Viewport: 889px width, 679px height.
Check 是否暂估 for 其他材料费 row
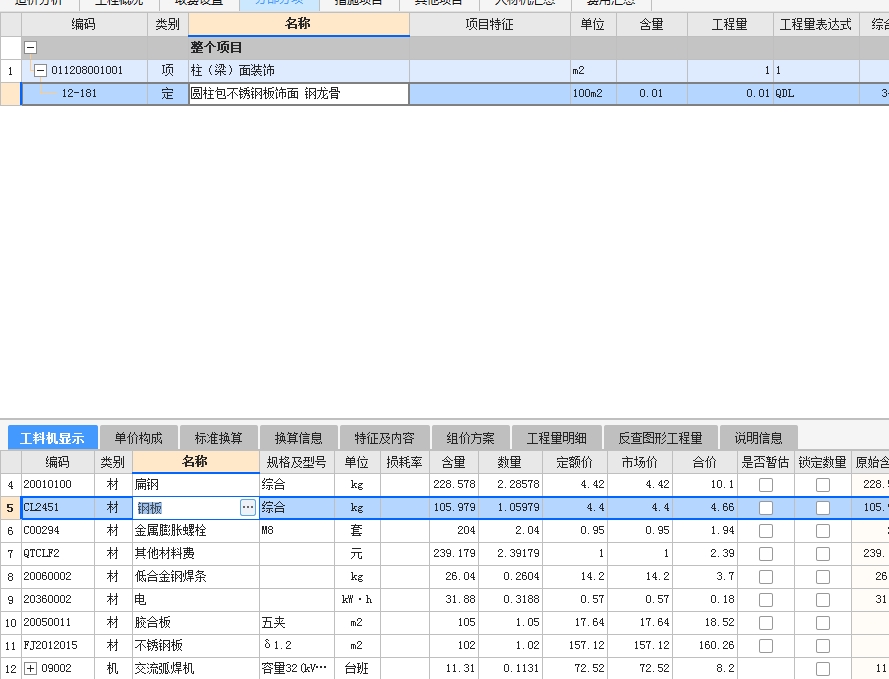point(766,554)
